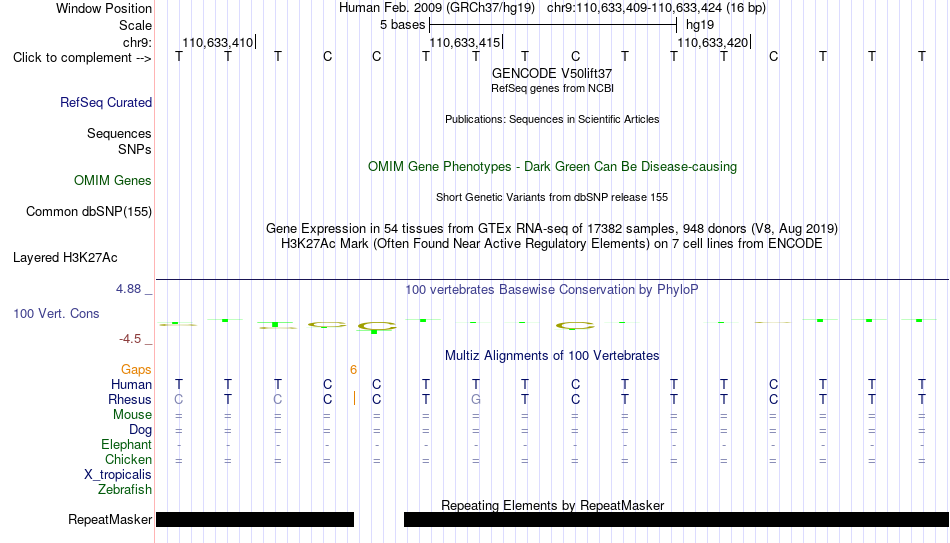950x543 pixels.
Task: Click the GTEx Gene Expression track title
Action: 552,228
